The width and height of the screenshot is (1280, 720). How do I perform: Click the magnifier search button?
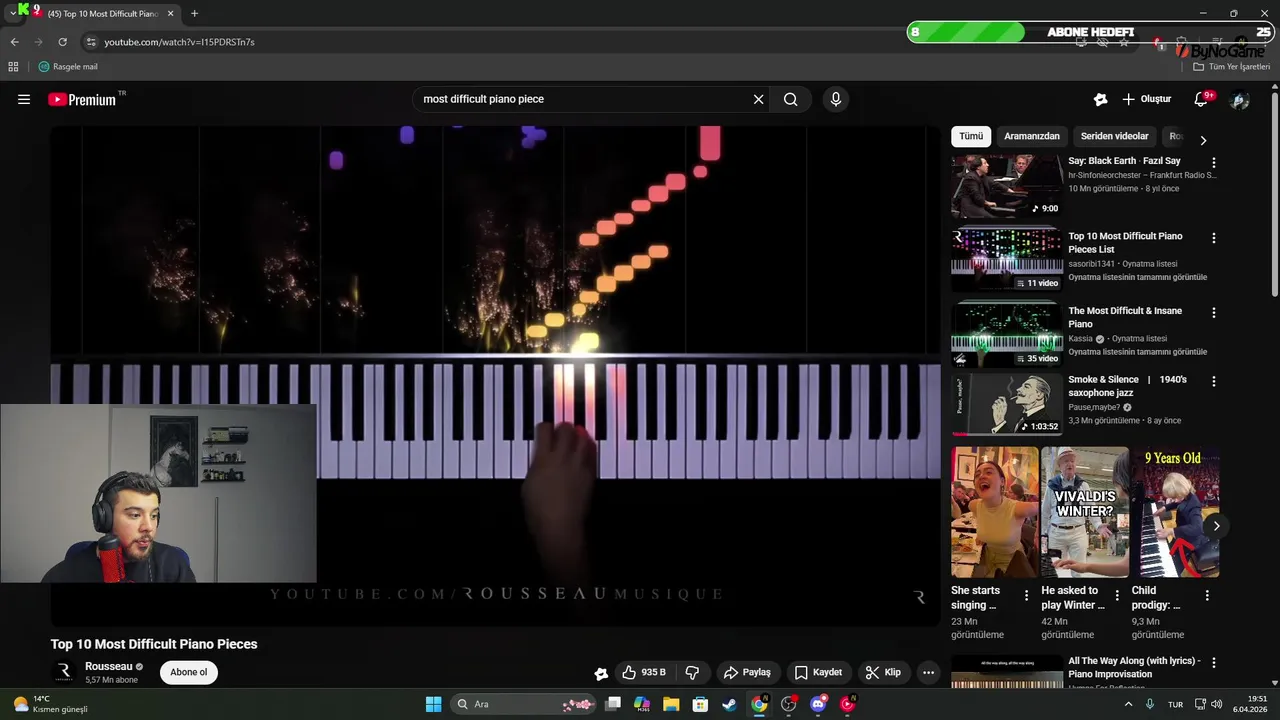791,99
